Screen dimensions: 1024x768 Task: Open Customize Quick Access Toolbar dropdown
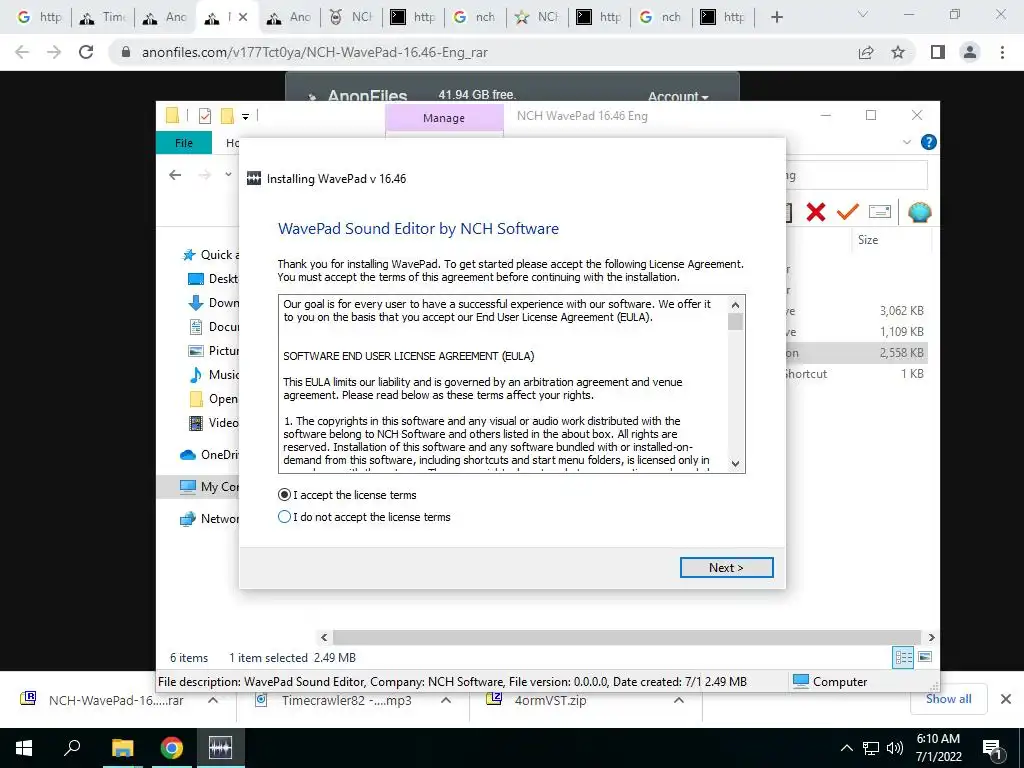click(246, 117)
